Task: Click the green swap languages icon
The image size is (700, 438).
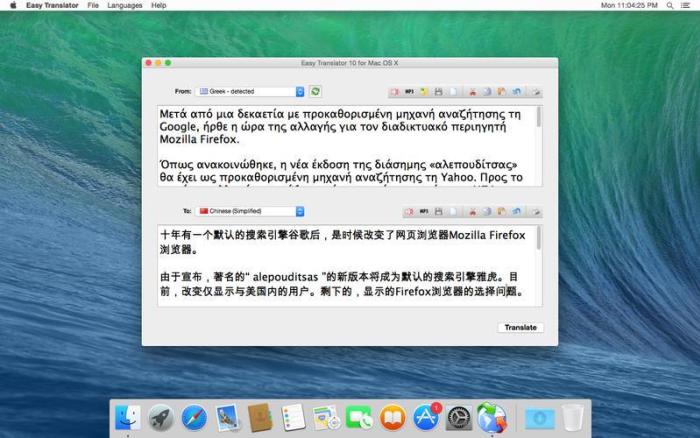Action: point(315,92)
